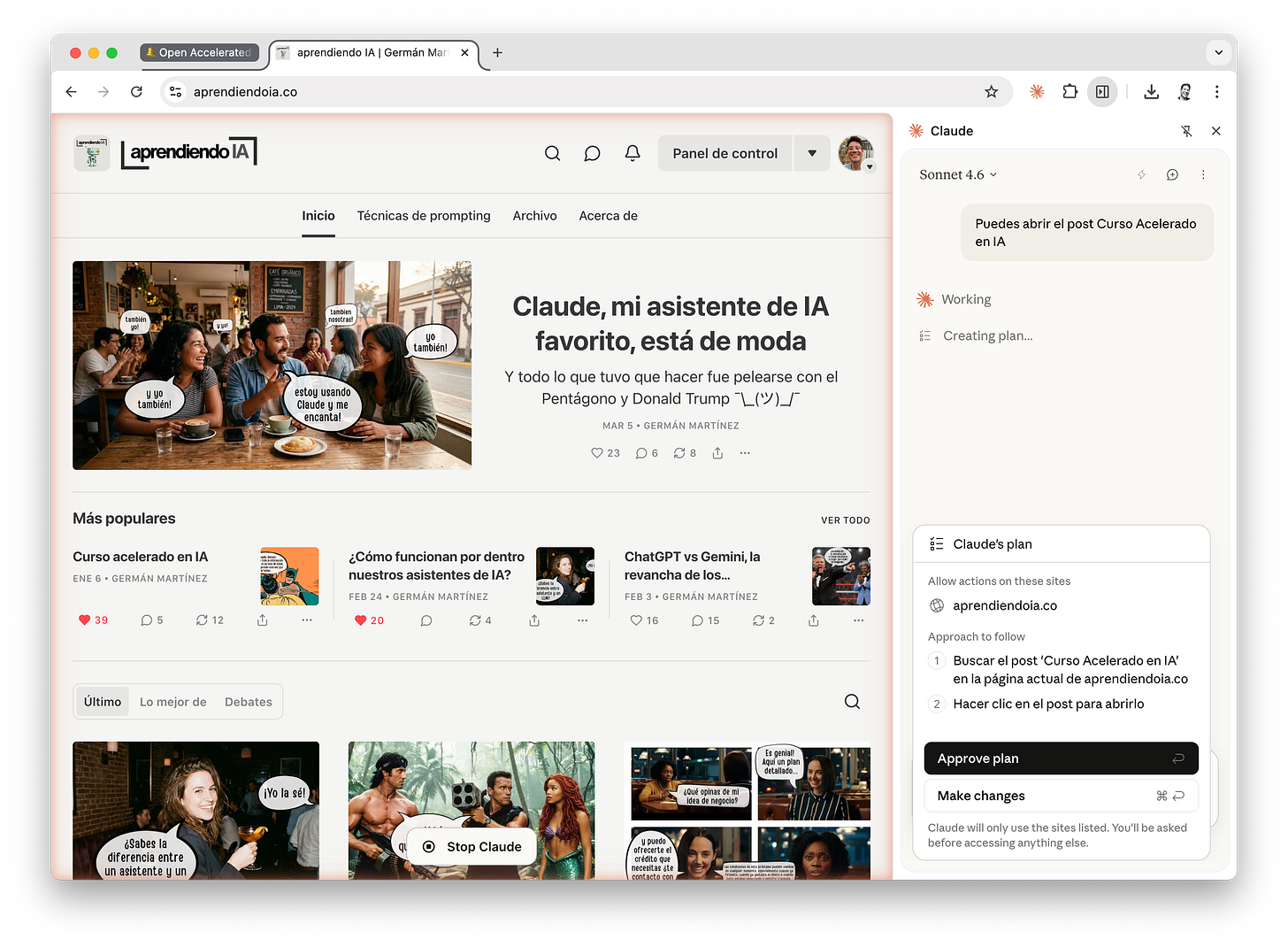Switch to the Open Accelerated tab
The image size is (1288, 947).
tap(199, 52)
